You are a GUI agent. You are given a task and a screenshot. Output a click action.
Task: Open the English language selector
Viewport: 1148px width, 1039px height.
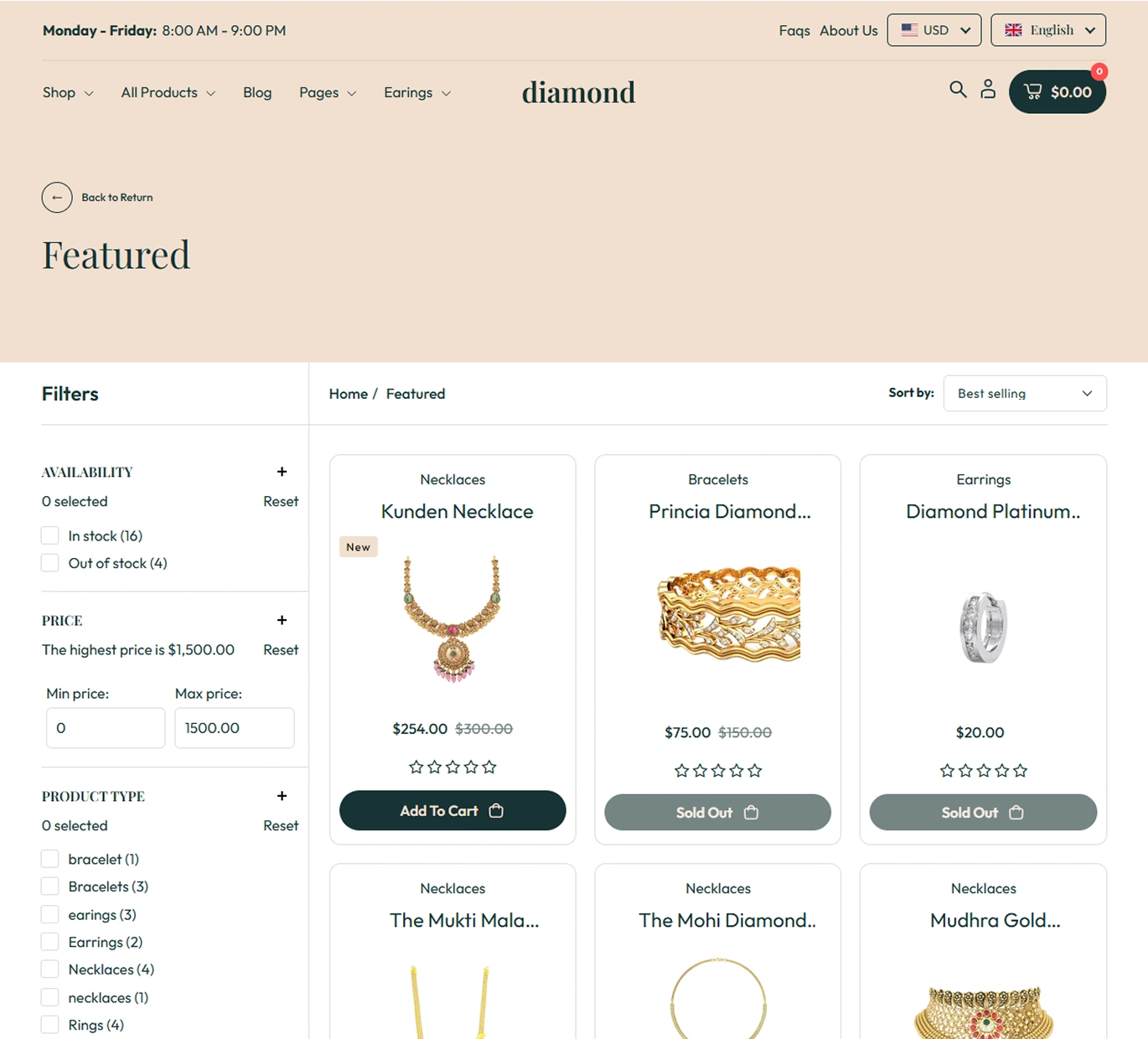coord(1048,30)
